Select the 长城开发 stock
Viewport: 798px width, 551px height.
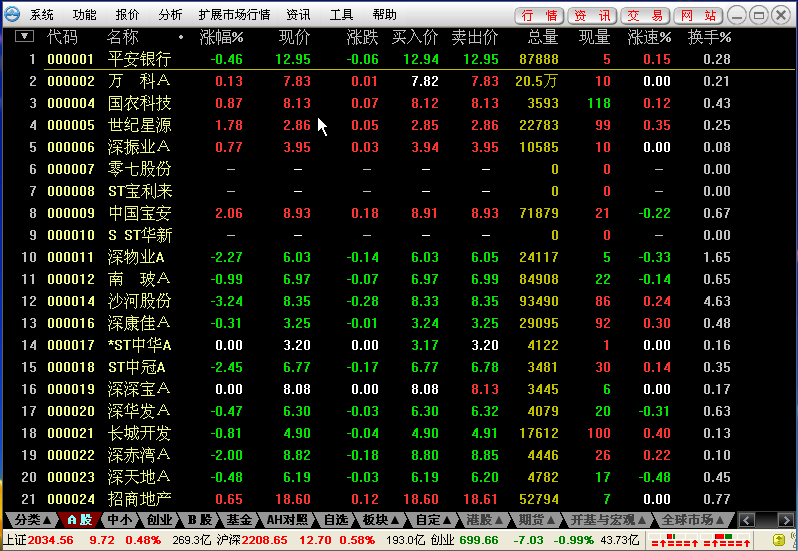coord(399,433)
